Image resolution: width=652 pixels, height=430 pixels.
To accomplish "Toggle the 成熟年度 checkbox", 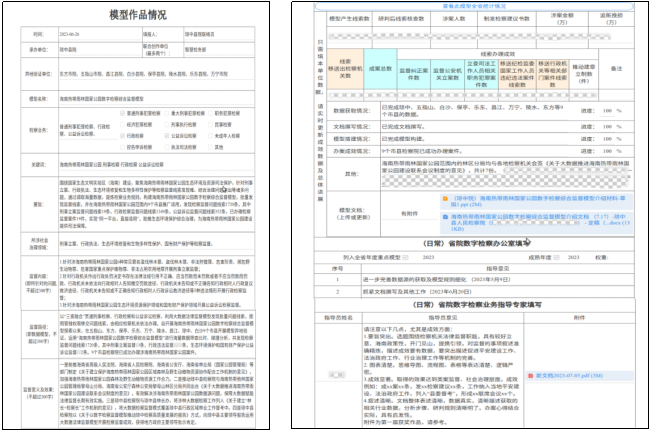I will [x=556, y=257].
